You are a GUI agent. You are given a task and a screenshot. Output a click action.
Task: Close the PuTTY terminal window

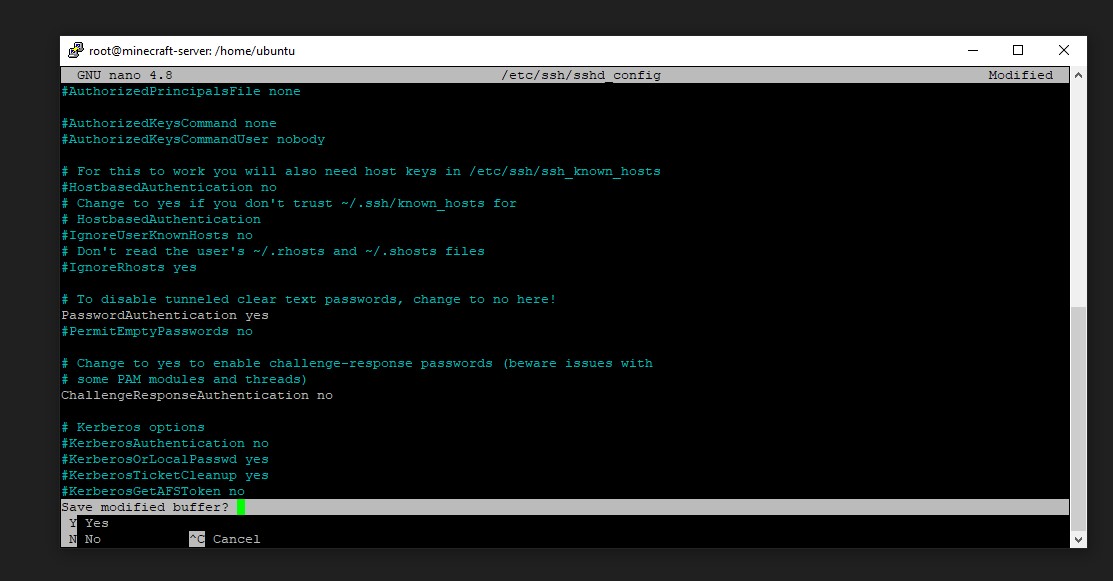click(1064, 50)
